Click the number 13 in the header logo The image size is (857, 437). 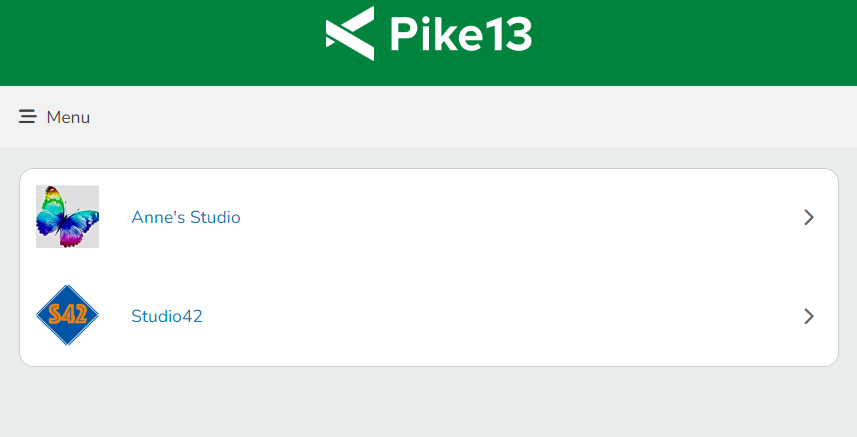(507, 35)
